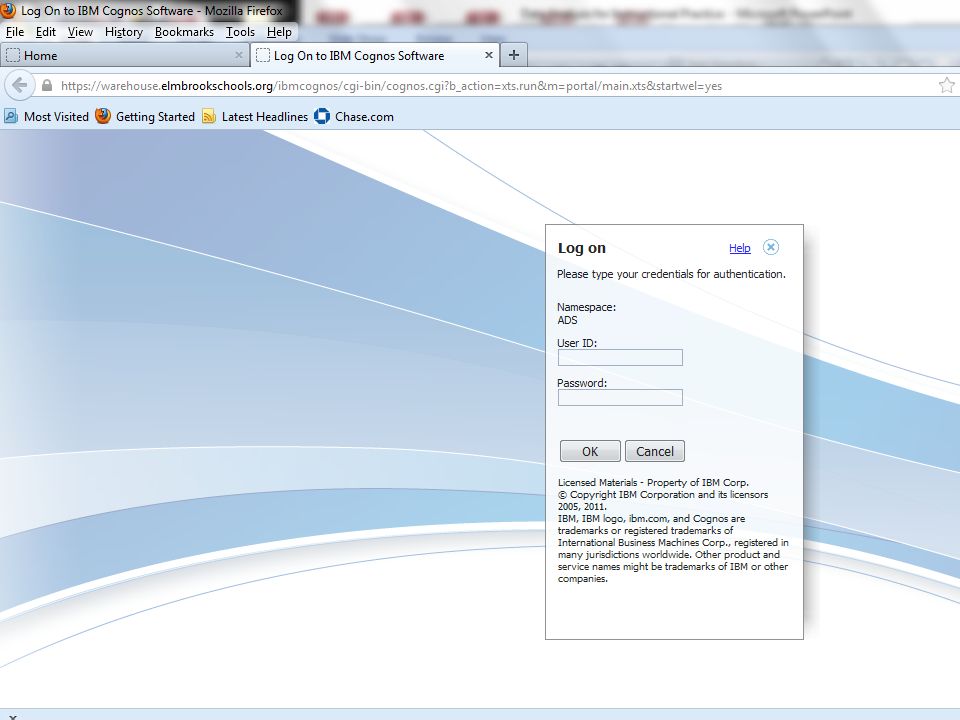
Task: Click the URL address bar
Action: click(x=490, y=86)
